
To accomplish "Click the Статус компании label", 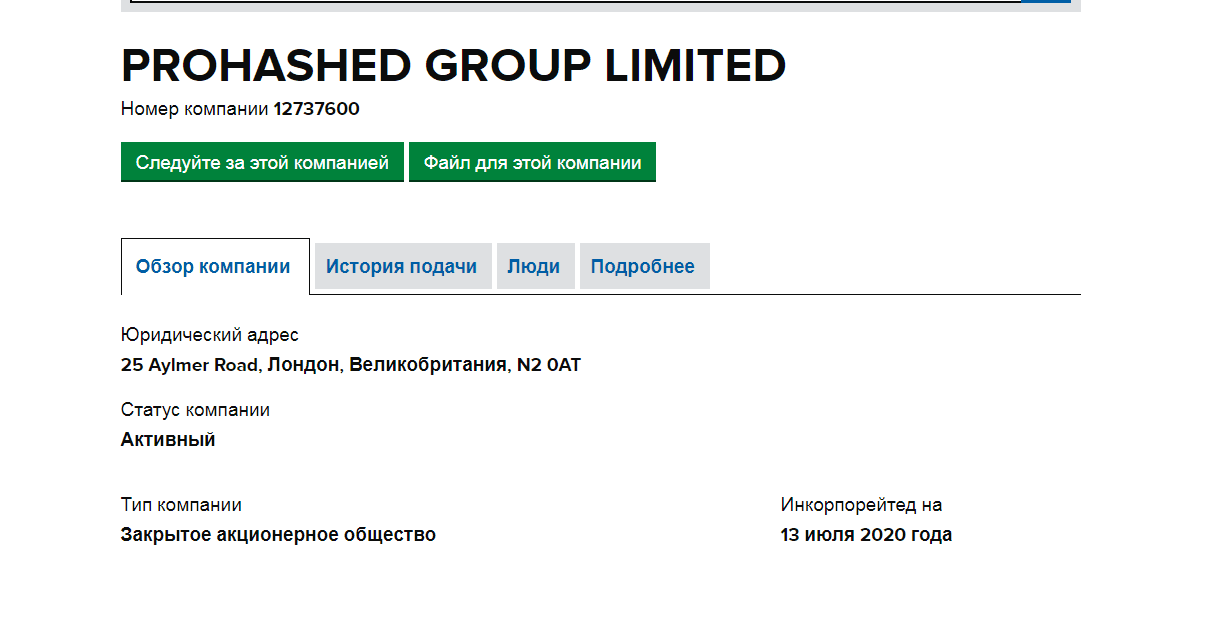I will point(195,410).
